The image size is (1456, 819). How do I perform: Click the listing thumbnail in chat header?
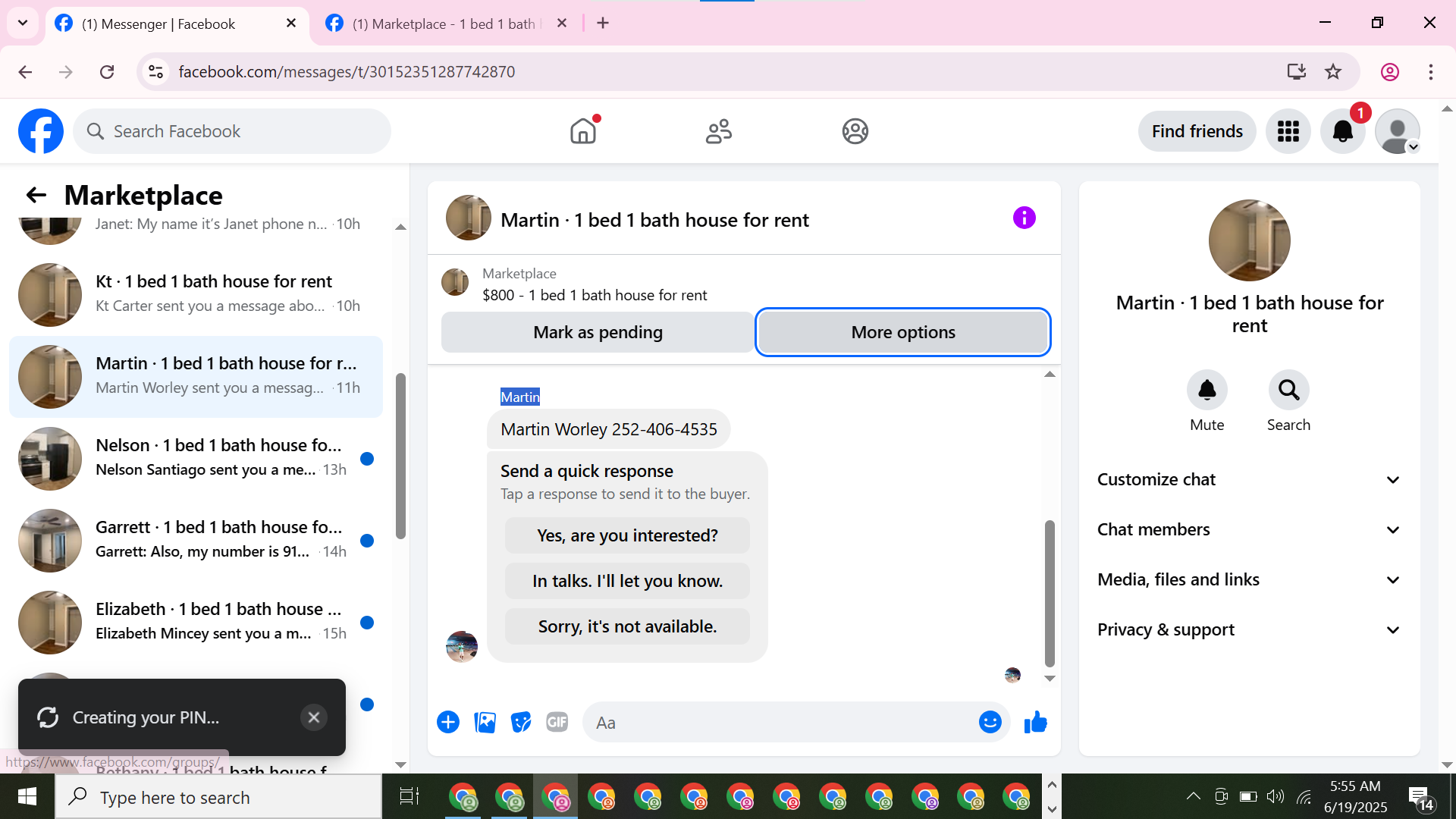[468, 218]
